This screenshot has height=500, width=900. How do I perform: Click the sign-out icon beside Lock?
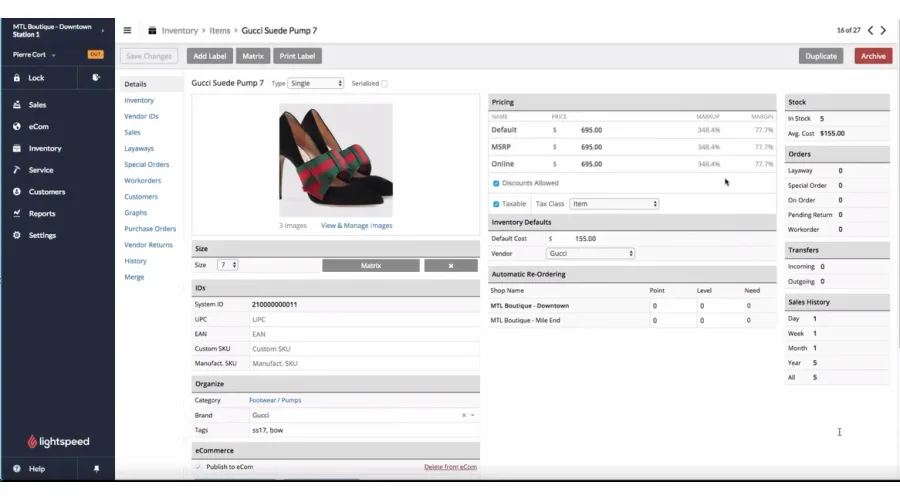click(x=96, y=77)
